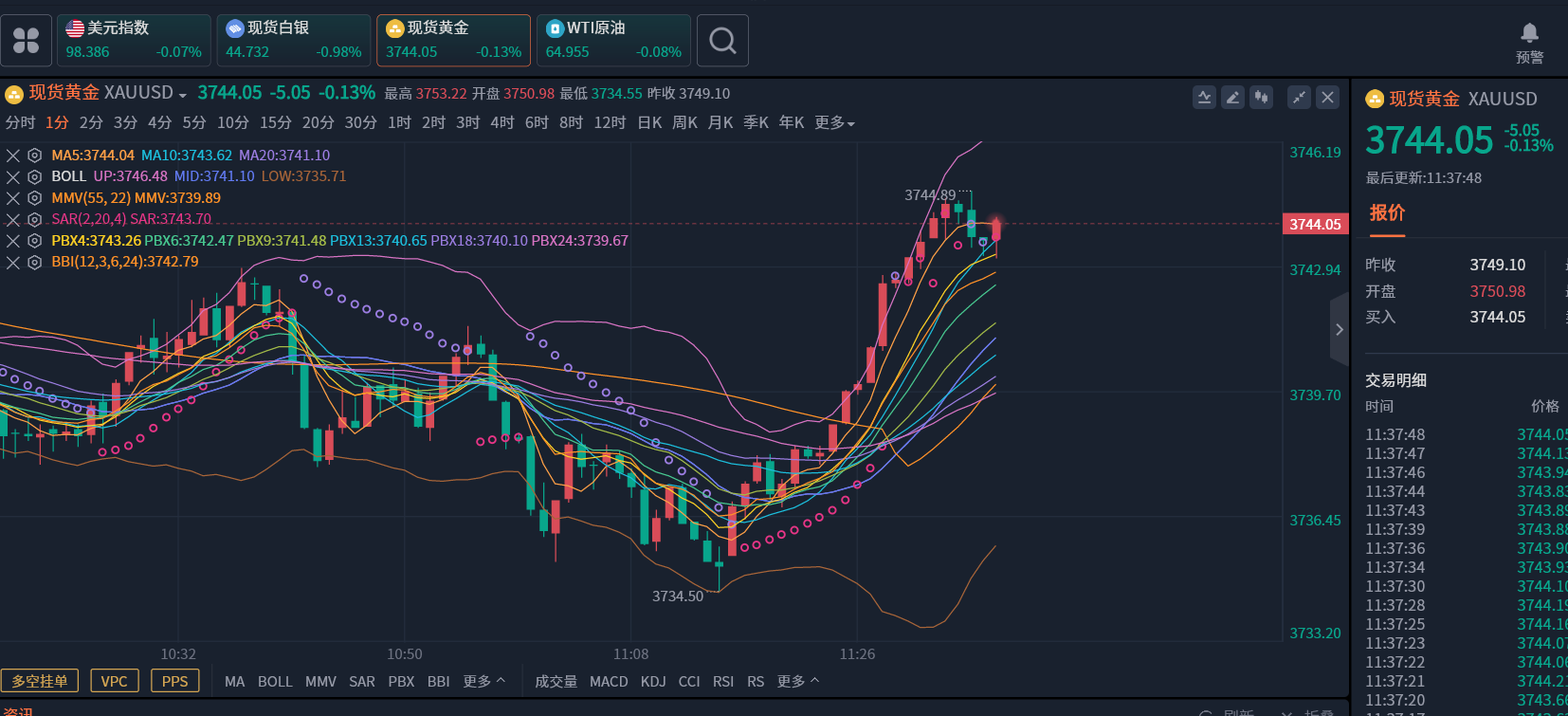Viewport: 1568px width, 716px height.
Task: Open settings gear for PBX4 indicator row
Action: [x=34, y=241]
